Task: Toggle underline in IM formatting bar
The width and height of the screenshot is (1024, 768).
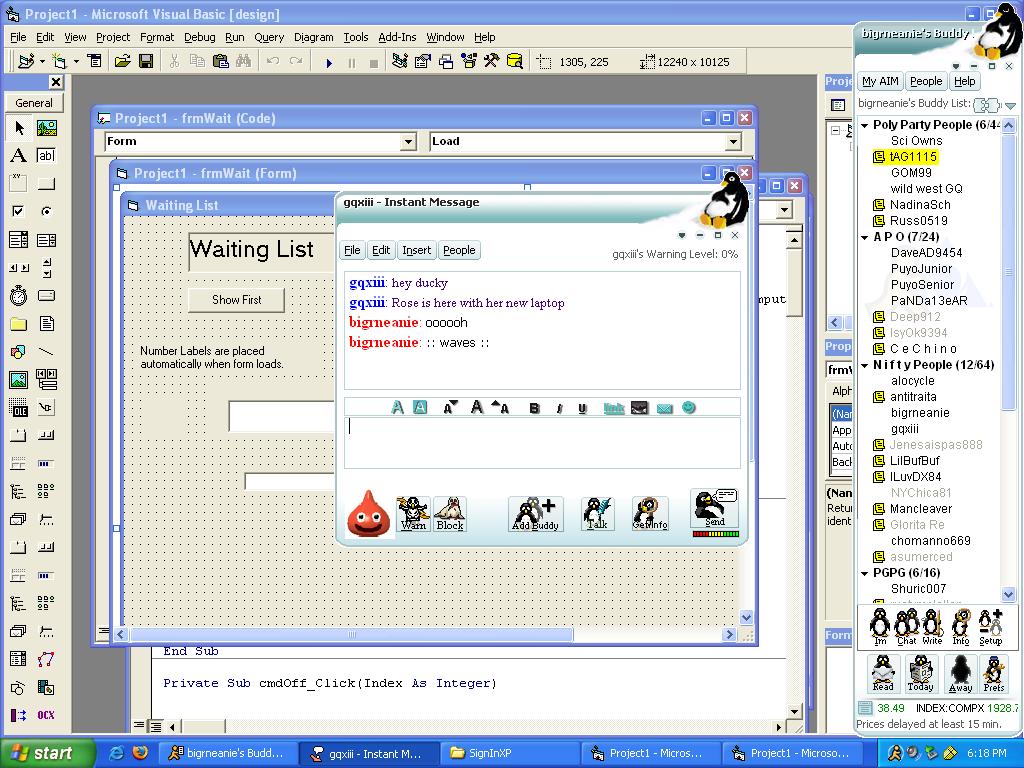Action: click(582, 408)
